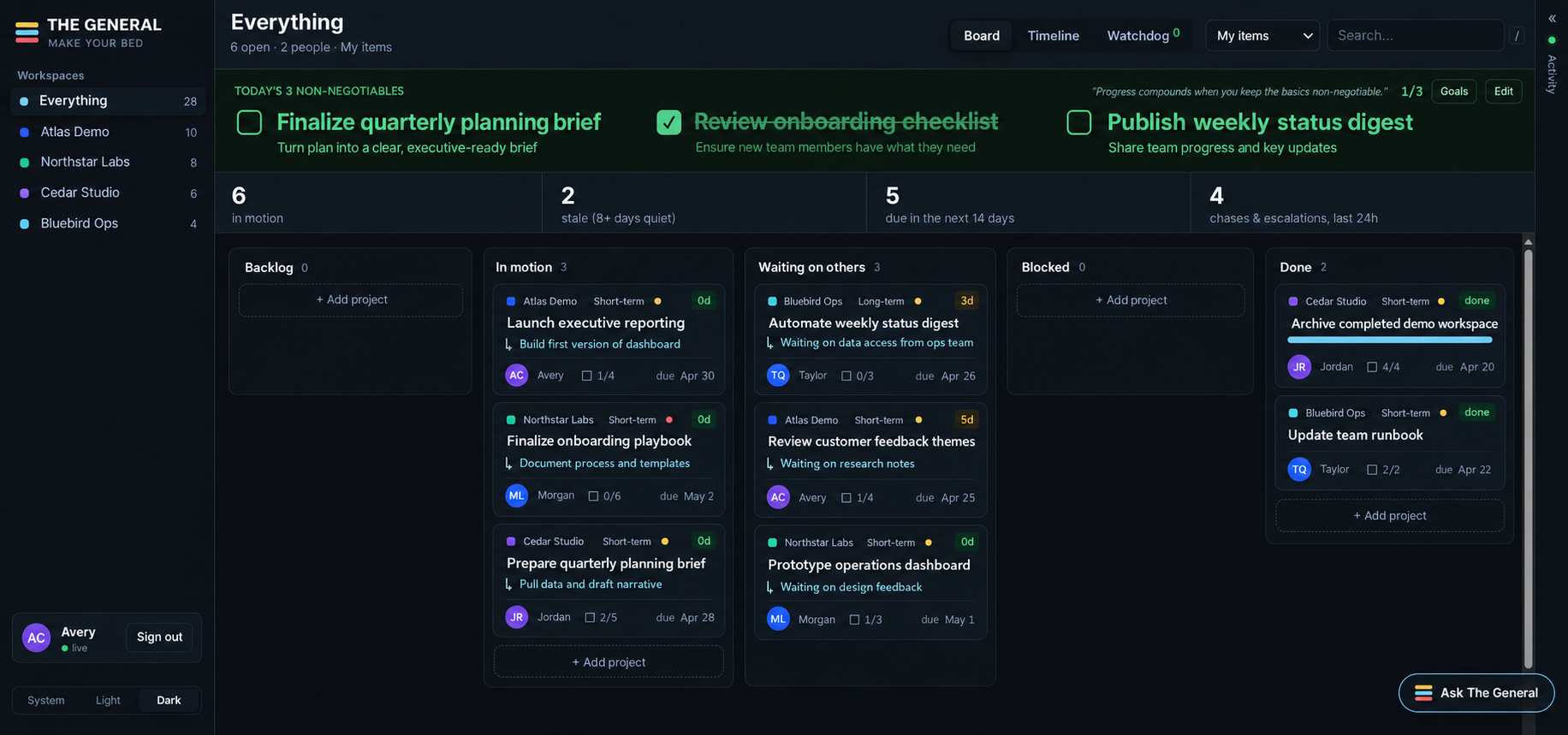Check the Finalize quarterly planning brief checkbox
The image size is (1568, 735).
(249, 122)
